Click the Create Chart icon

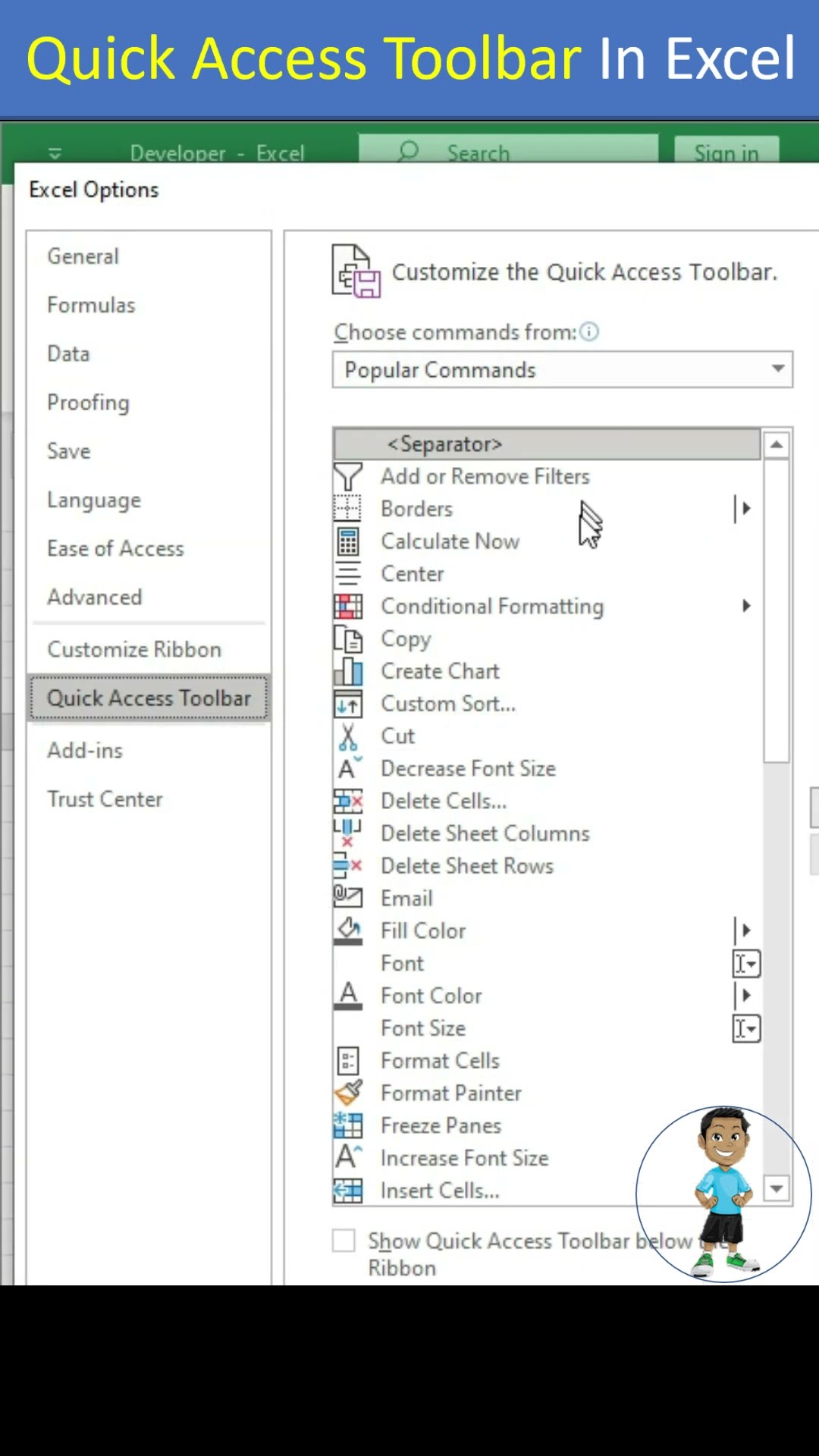pos(348,672)
